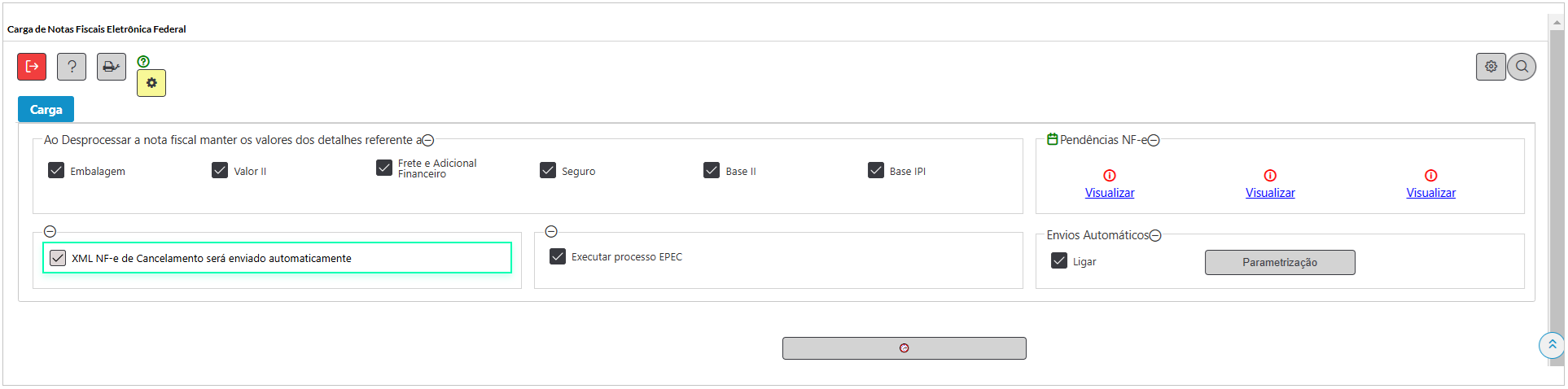Select the Carga tab

tap(46, 109)
